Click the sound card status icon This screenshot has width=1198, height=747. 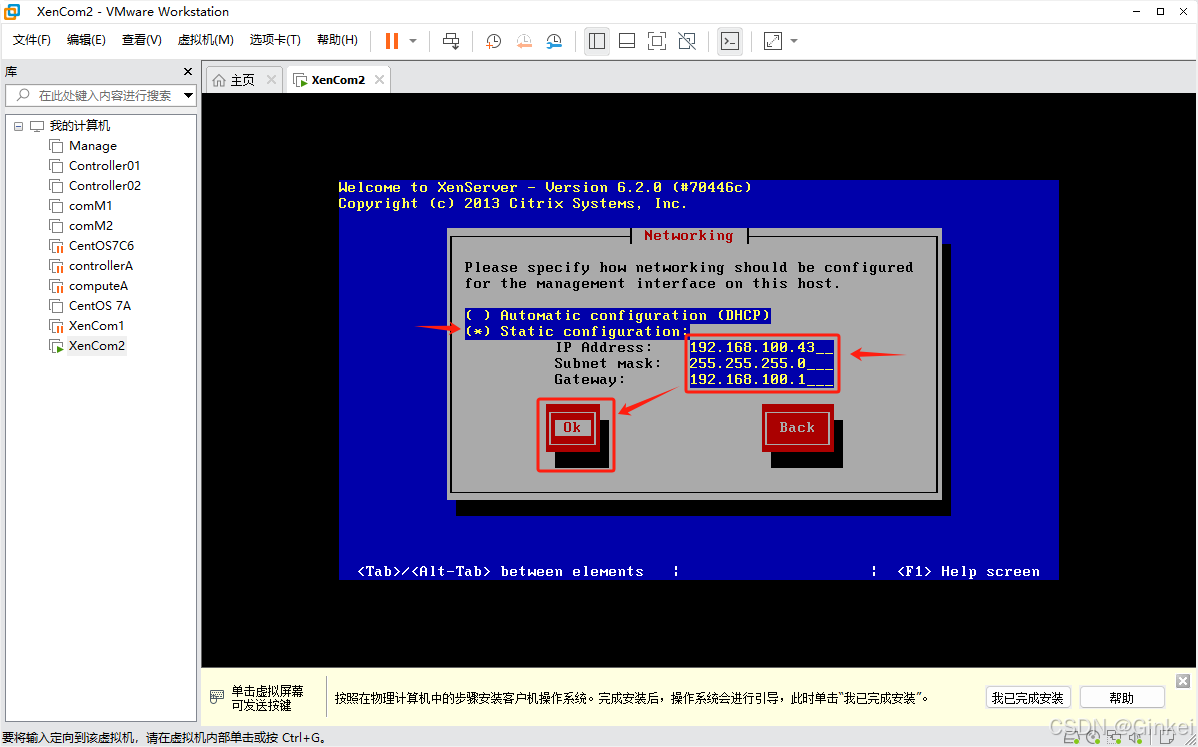point(1135,737)
